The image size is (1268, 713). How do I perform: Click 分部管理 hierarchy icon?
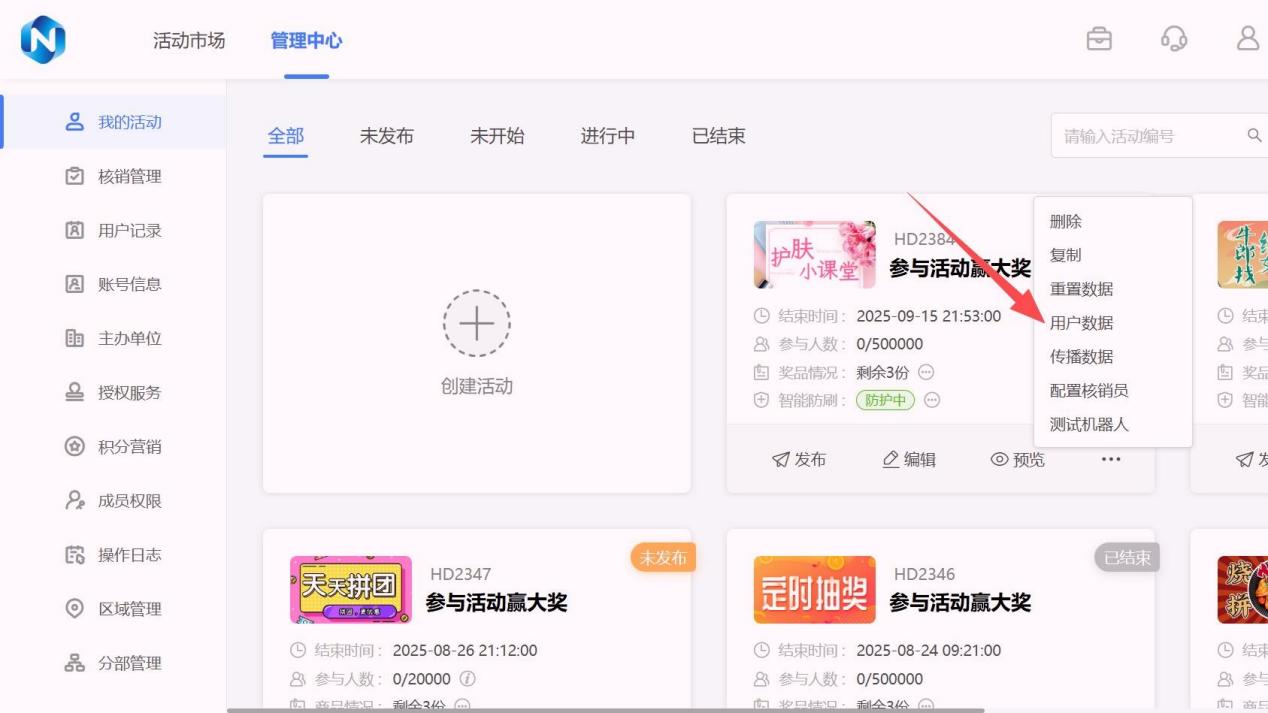pyautogui.click(x=75, y=662)
